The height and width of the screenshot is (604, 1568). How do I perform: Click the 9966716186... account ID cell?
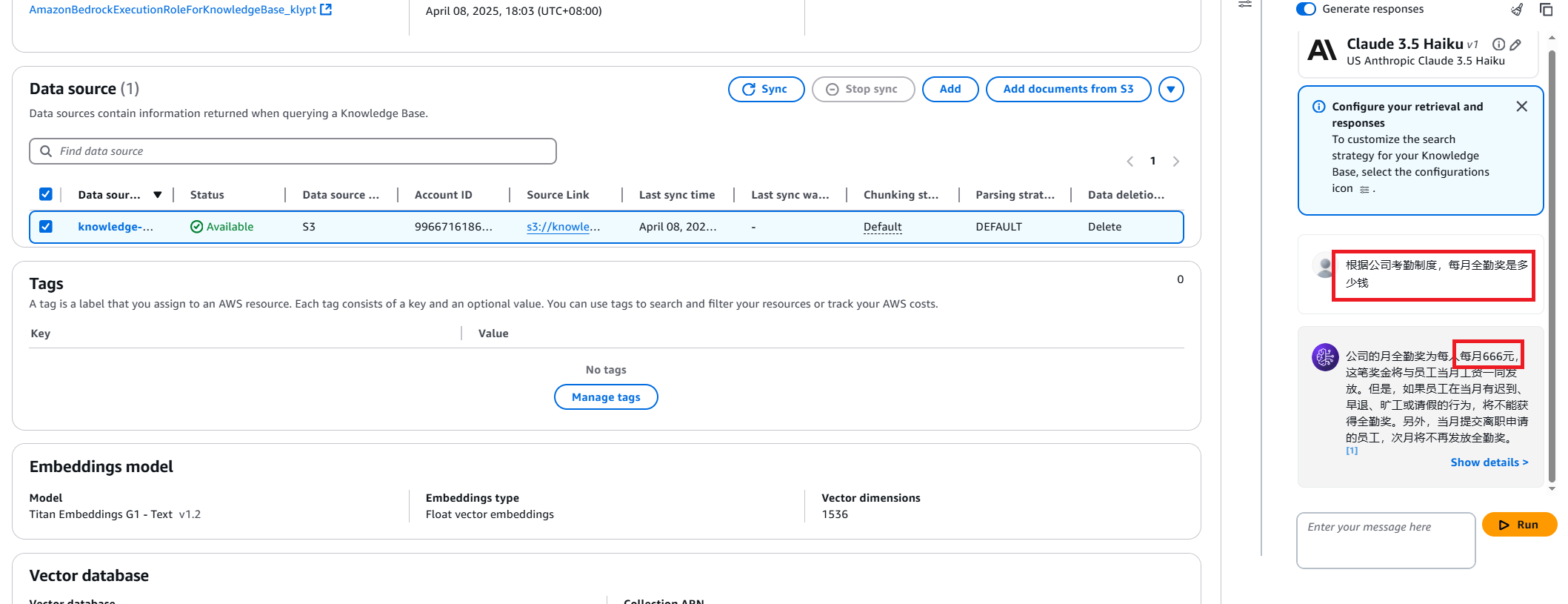click(x=453, y=227)
